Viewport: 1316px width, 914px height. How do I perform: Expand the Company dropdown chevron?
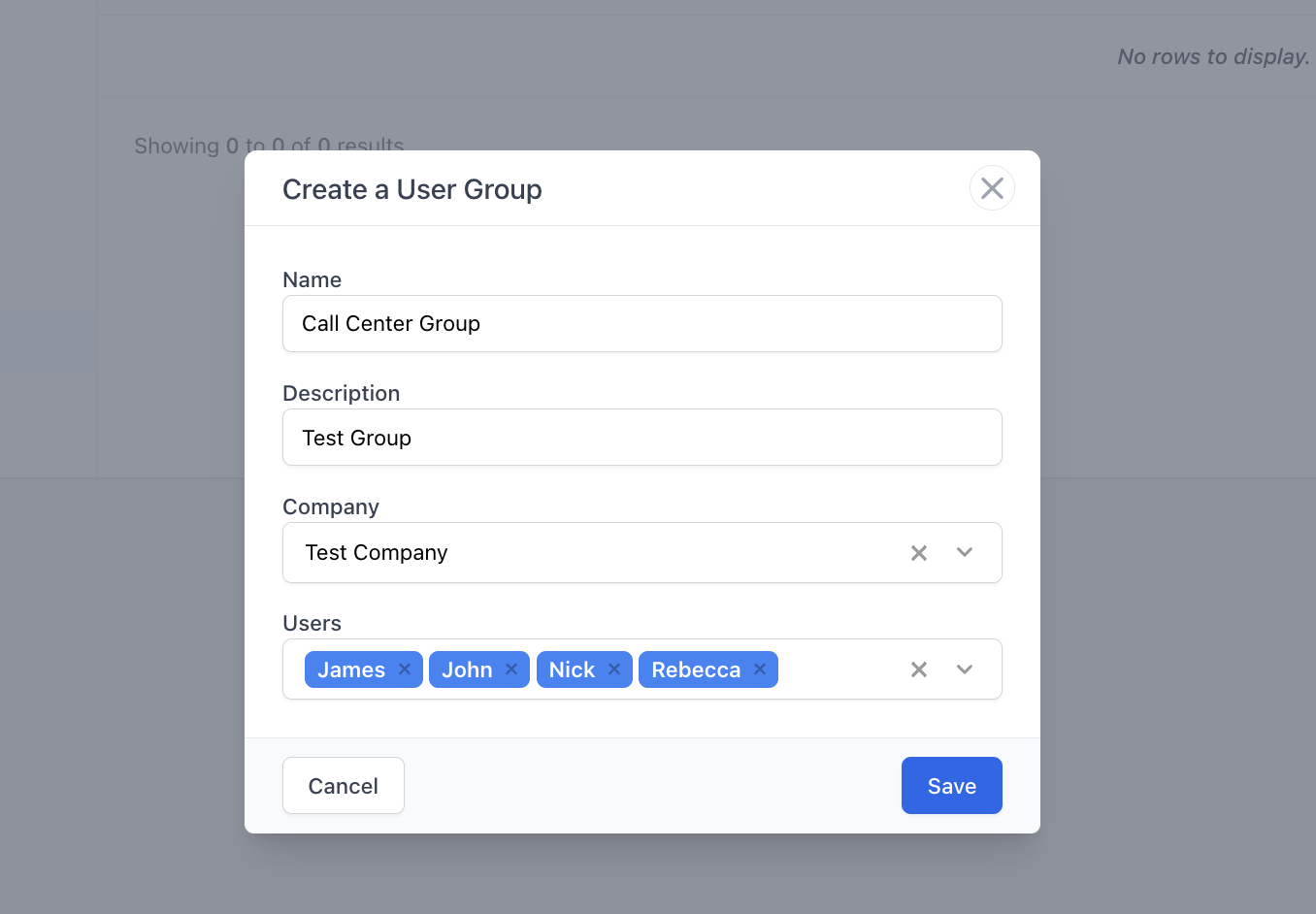coord(965,552)
